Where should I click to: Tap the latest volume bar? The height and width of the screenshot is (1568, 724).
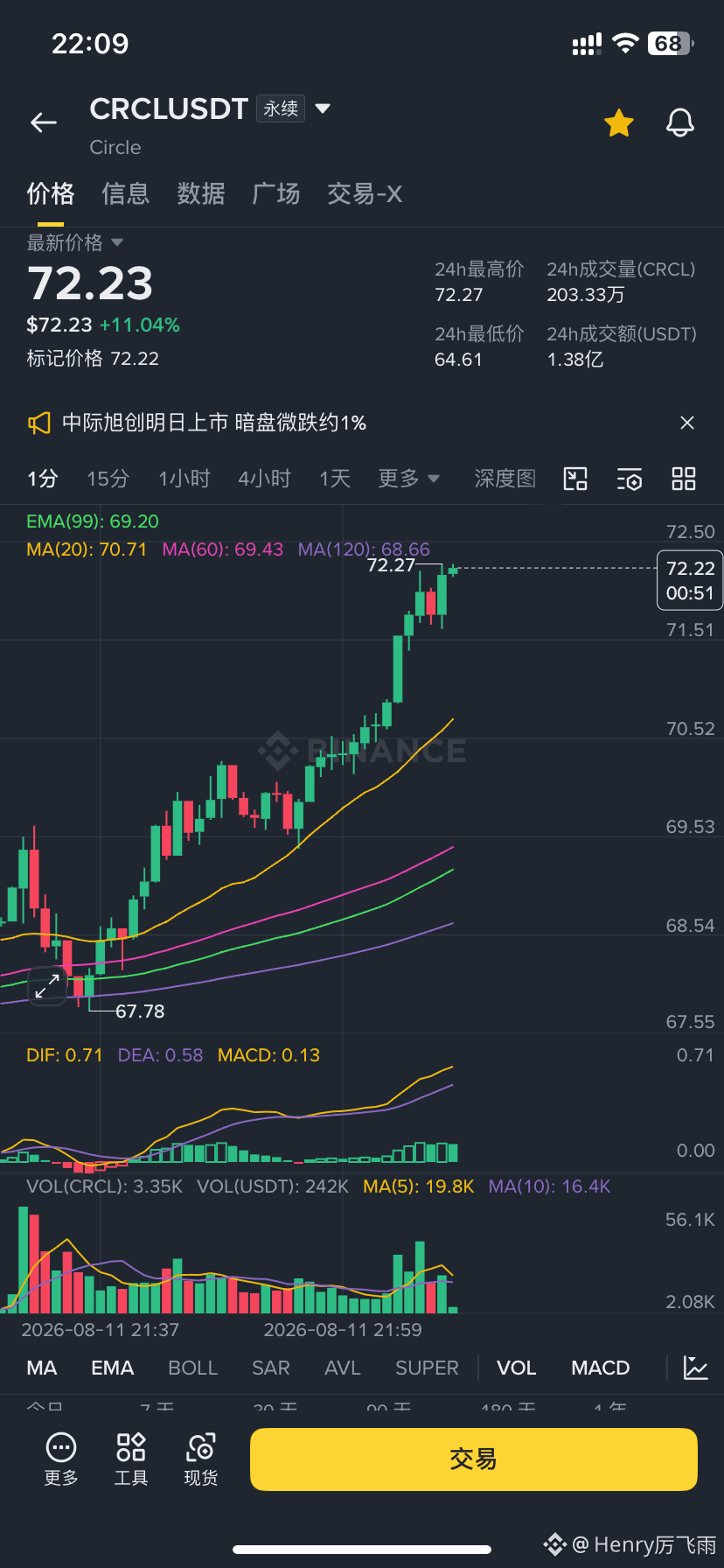click(x=453, y=1309)
